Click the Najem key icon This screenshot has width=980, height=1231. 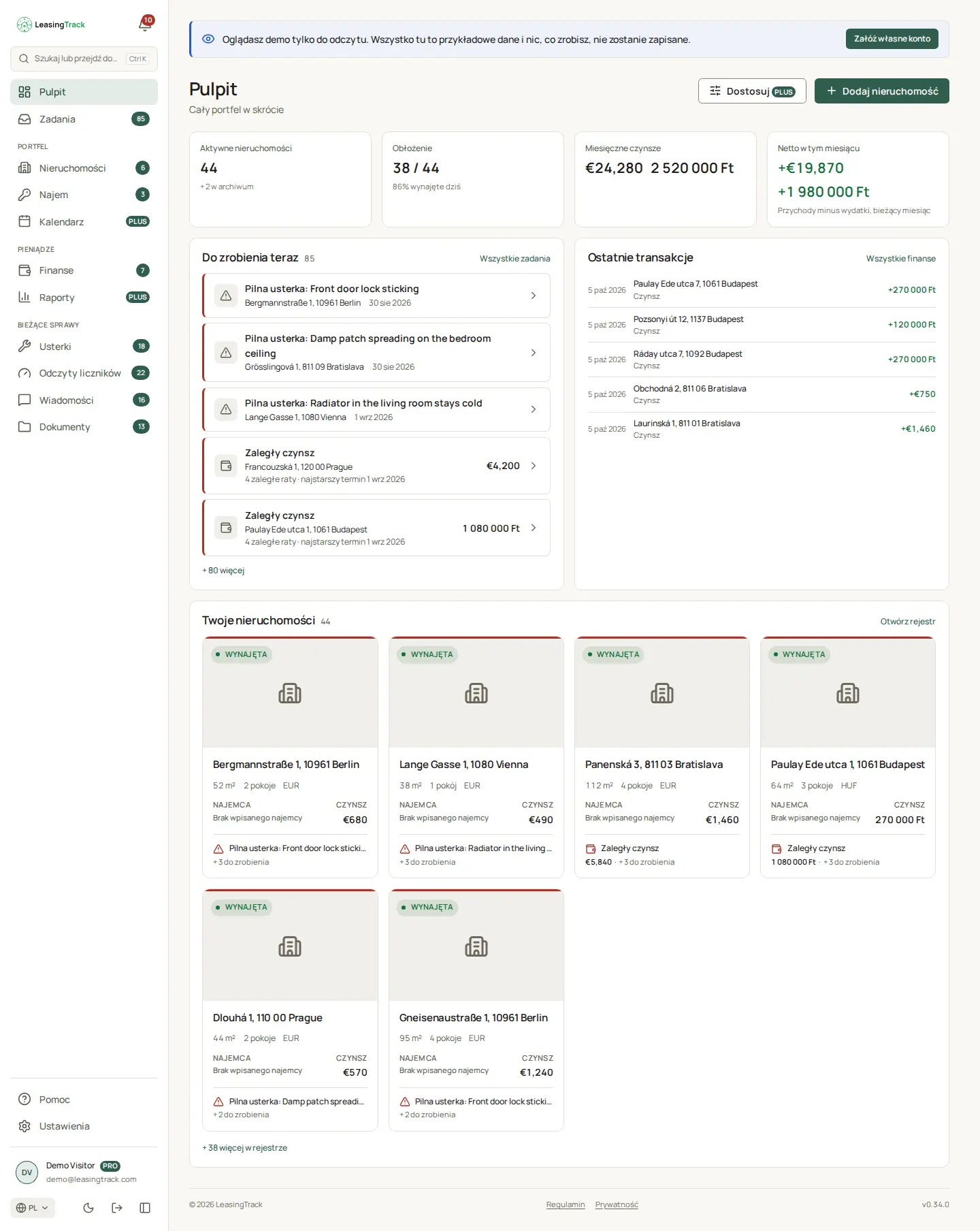click(24, 195)
